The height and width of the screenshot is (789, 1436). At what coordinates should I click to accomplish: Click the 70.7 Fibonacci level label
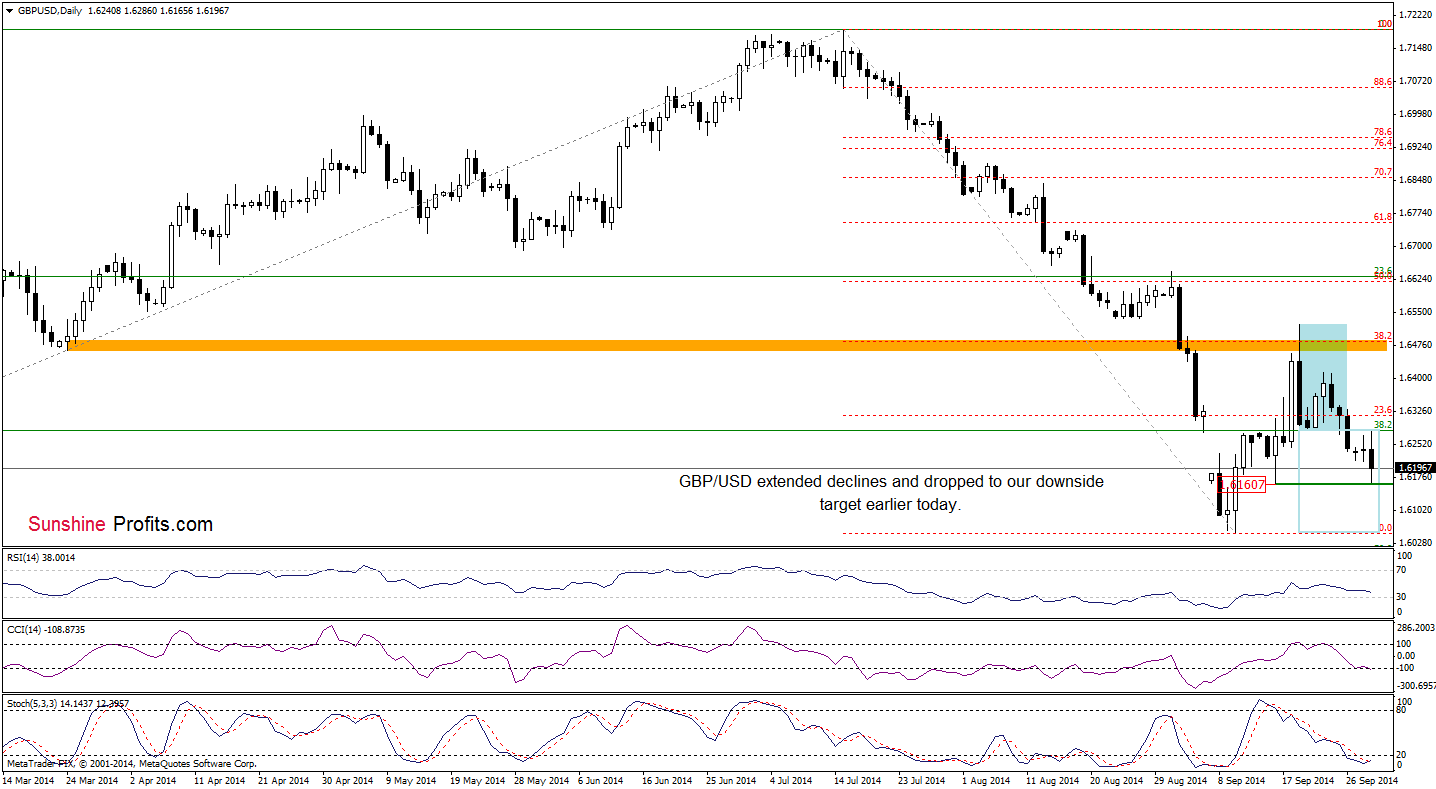pos(1383,172)
